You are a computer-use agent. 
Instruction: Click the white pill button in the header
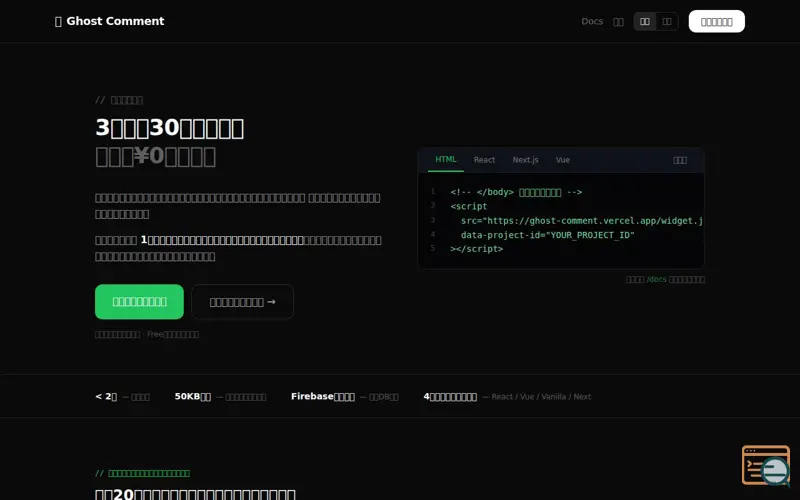coord(716,21)
